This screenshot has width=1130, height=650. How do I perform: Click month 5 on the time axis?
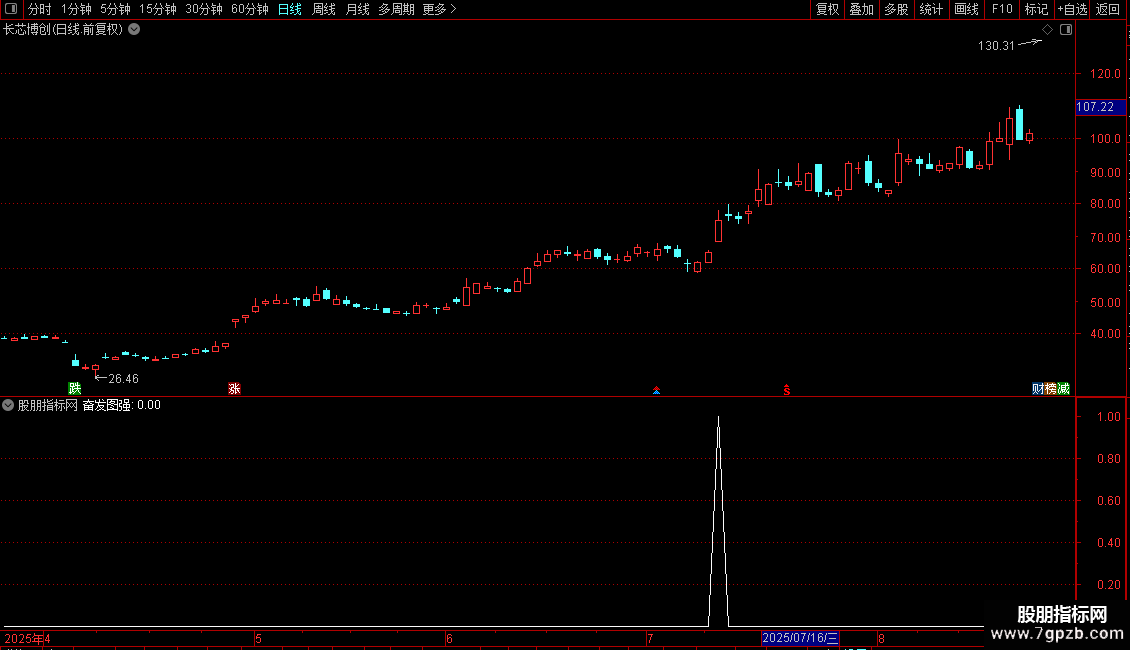258,638
